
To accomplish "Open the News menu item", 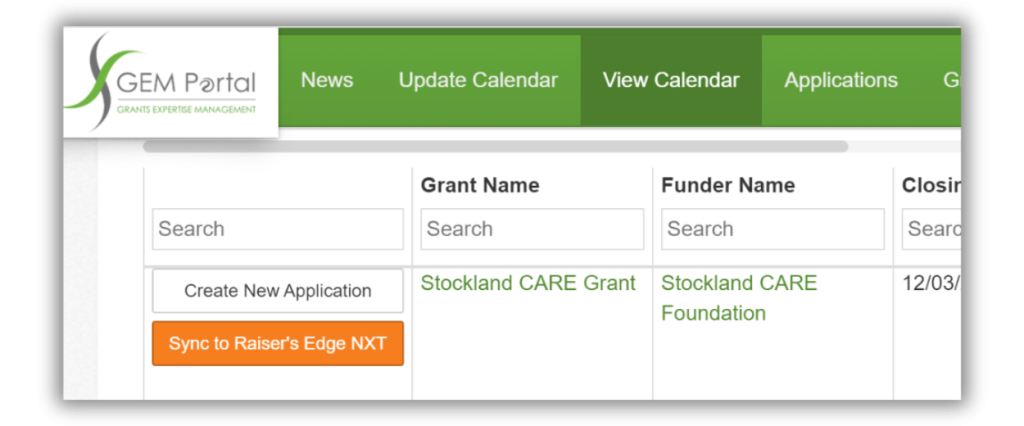I will pos(327,81).
